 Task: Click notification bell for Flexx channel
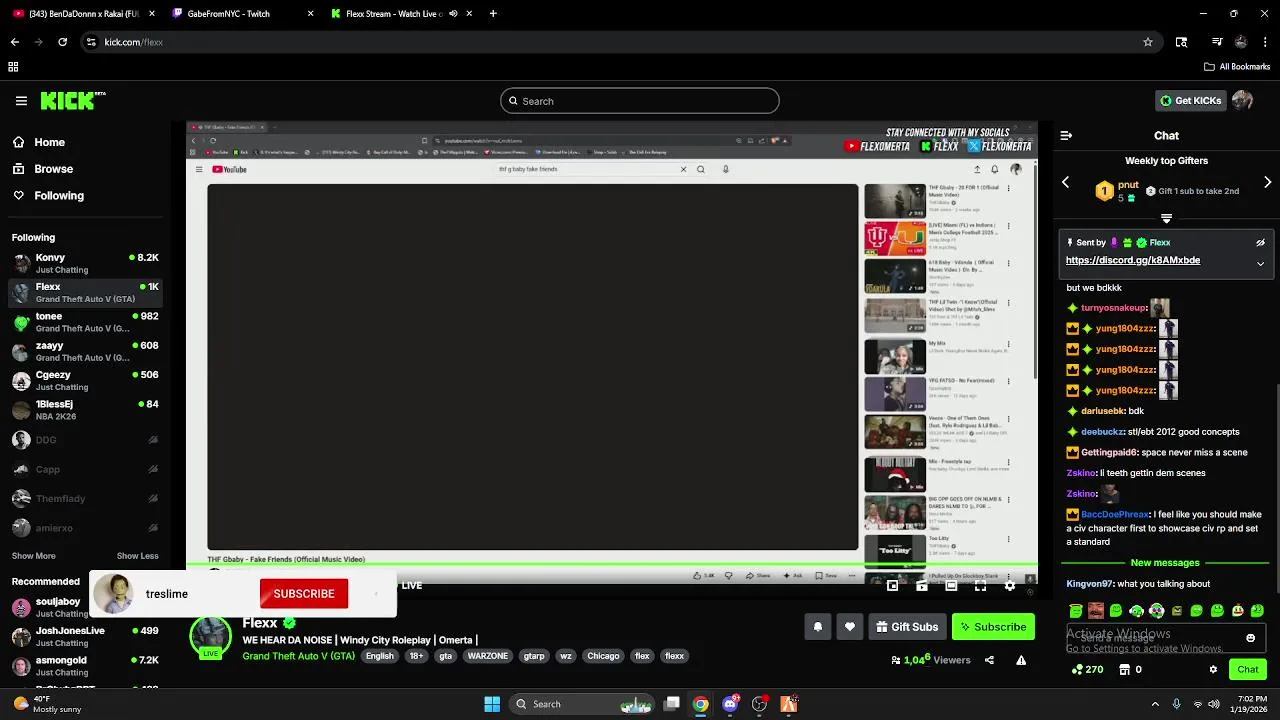pos(817,627)
